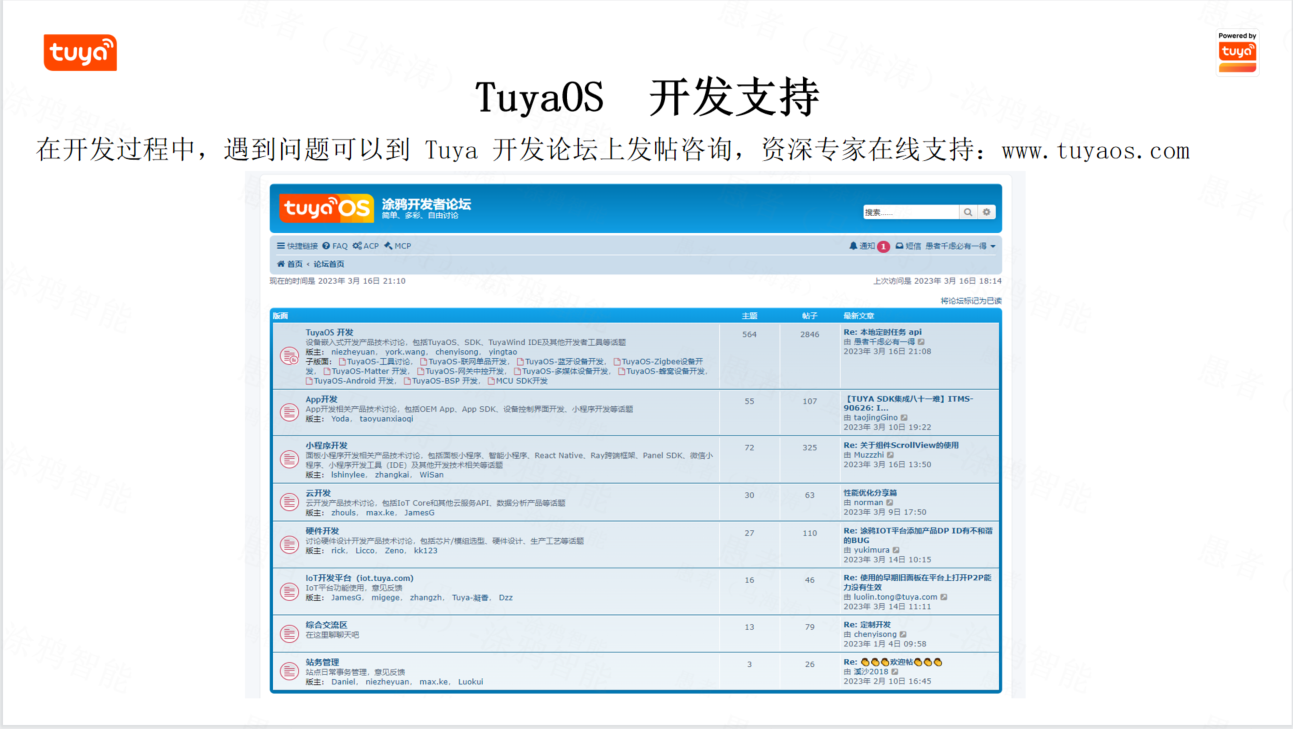Click the IoT开发平台 forum status icon
The image size is (1293, 729).
(x=289, y=591)
